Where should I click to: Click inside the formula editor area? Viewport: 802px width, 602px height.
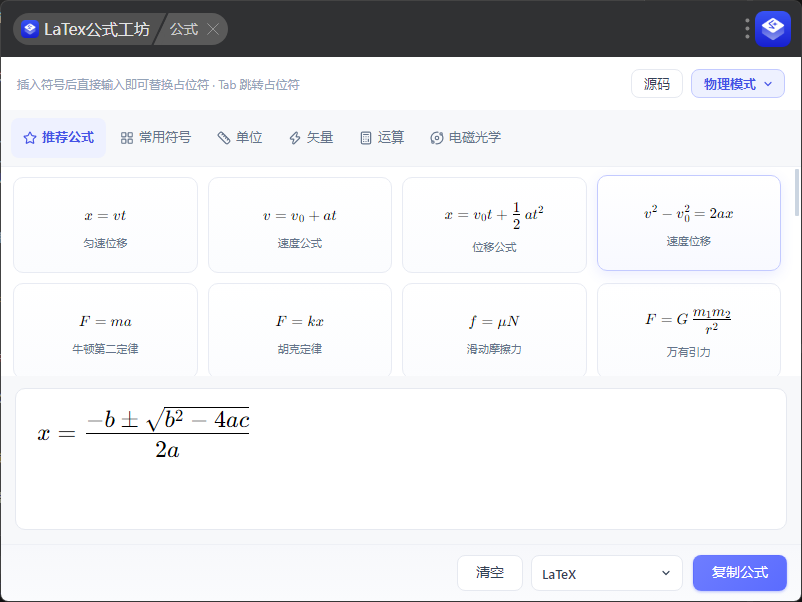click(401, 459)
